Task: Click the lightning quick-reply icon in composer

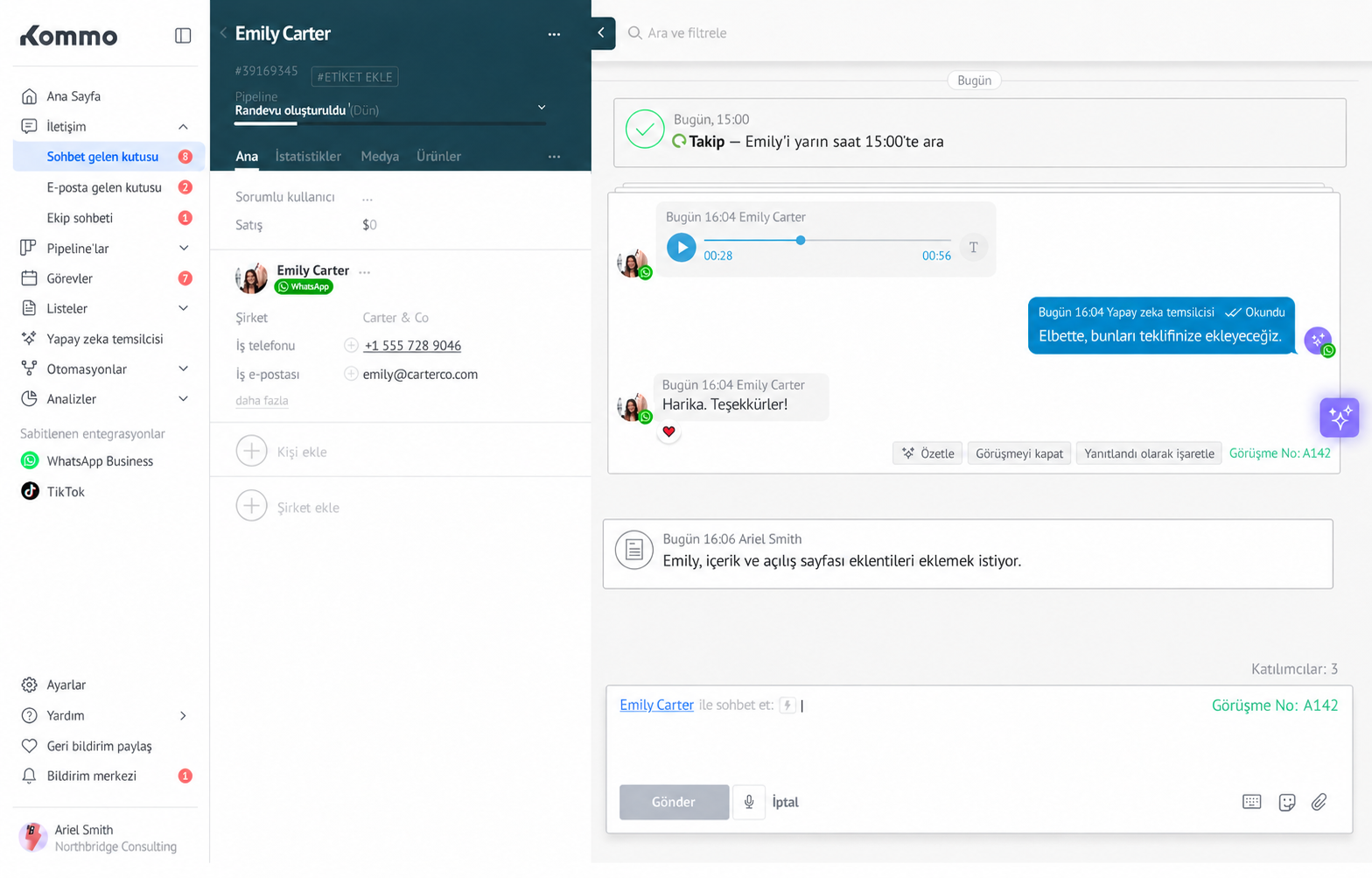Action: tap(787, 706)
